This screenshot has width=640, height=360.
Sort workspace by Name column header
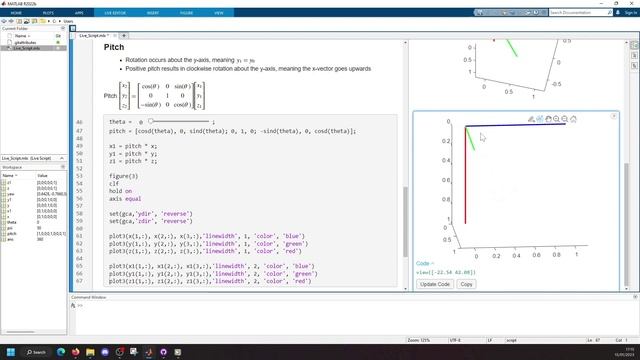(10, 176)
